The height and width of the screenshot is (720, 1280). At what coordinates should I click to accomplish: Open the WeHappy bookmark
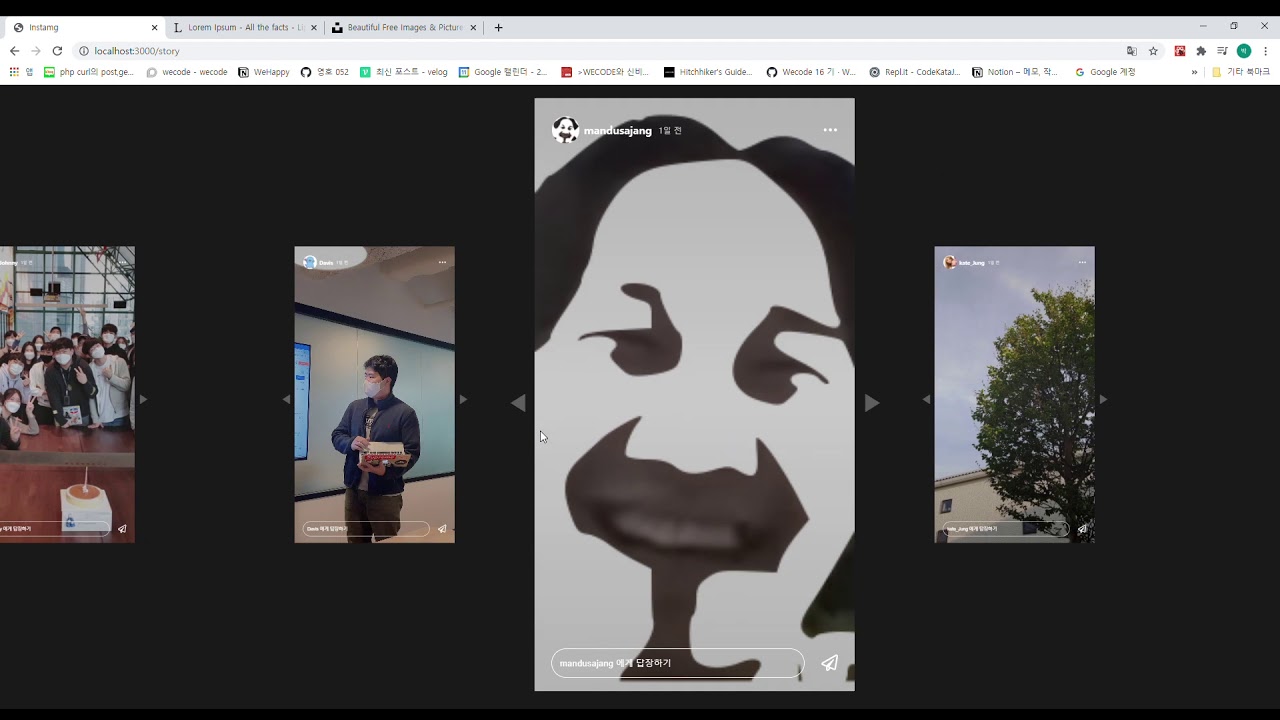(x=264, y=72)
